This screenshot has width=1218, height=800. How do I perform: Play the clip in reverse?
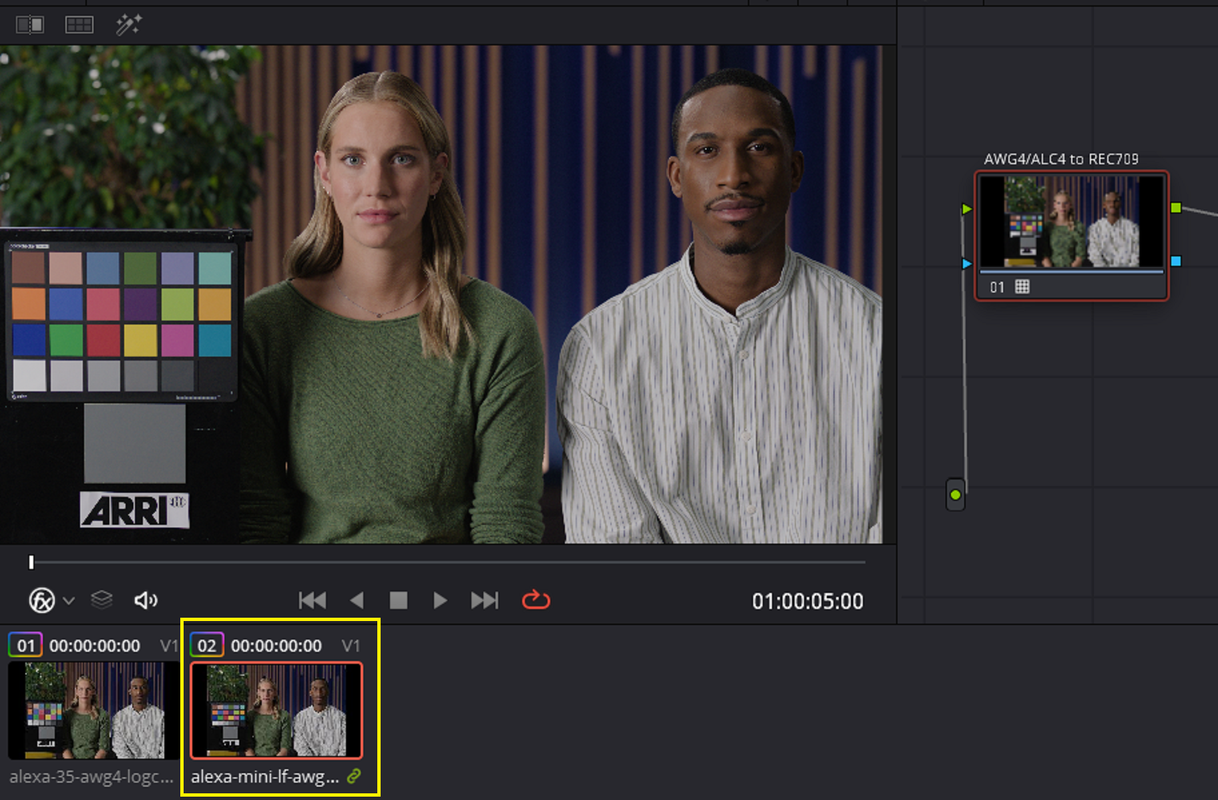357,600
